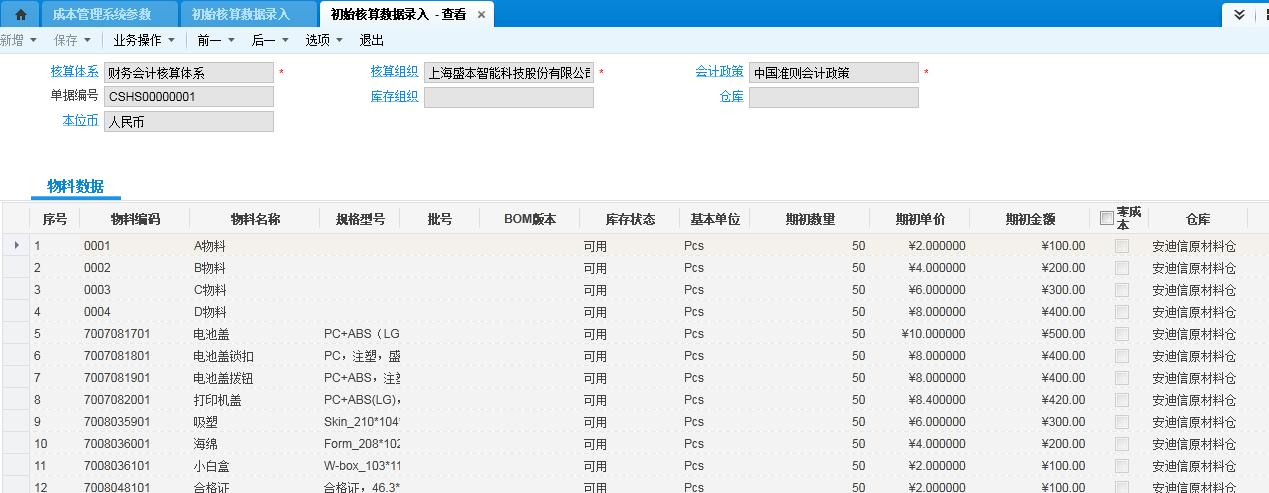Click the 会计政策 input field
Screen dimensions: 1269x493
(833, 73)
